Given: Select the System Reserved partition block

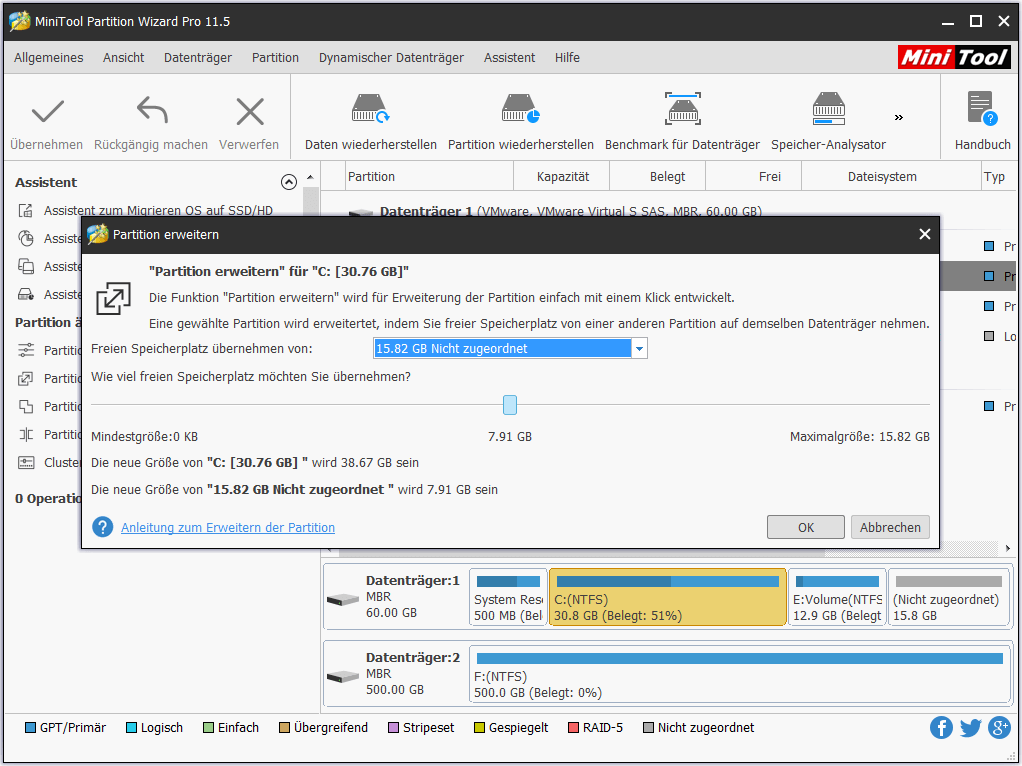Looking at the screenshot, I should [508, 598].
